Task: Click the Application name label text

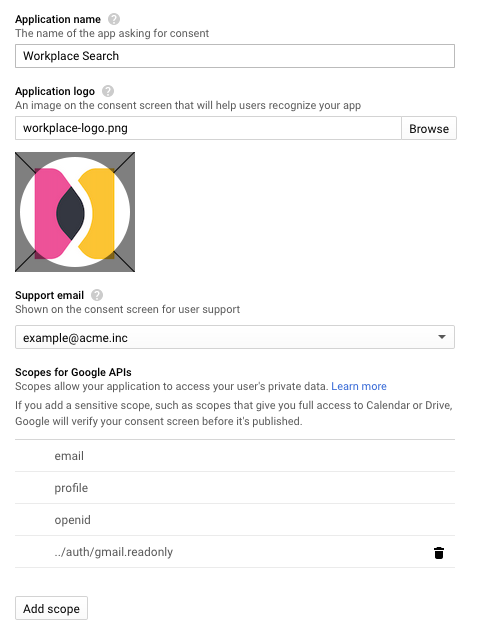Action: pos(58,19)
